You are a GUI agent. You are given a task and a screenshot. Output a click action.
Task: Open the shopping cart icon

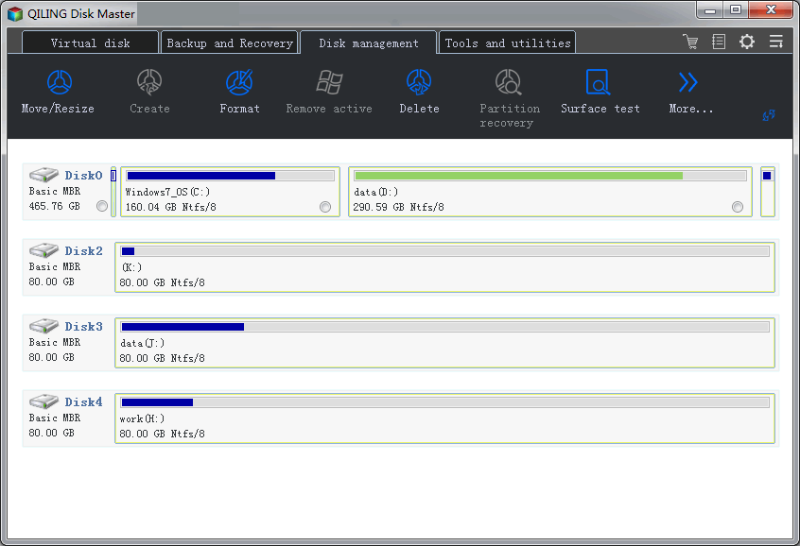690,42
